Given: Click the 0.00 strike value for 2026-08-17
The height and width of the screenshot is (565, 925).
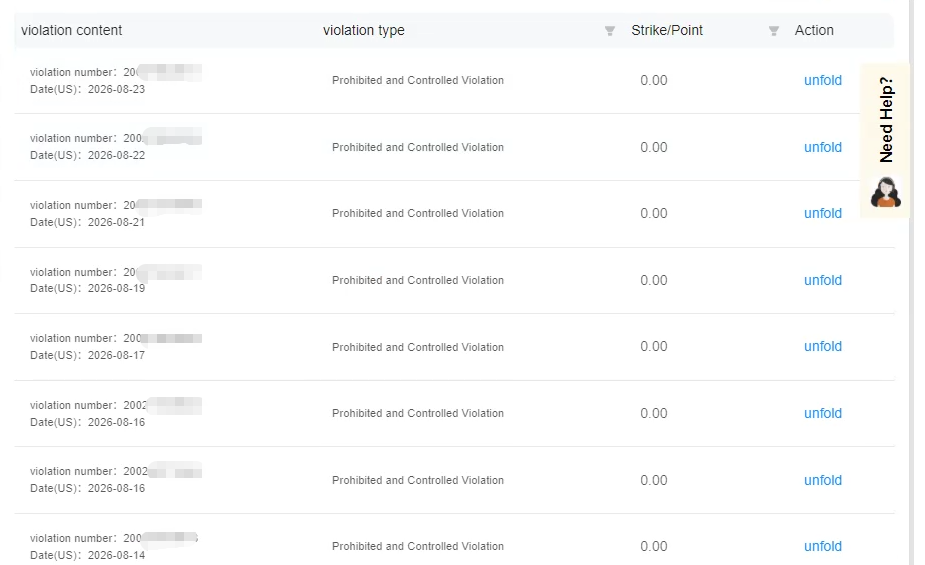Looking at the screenshot, I should (x=654, y=346).
